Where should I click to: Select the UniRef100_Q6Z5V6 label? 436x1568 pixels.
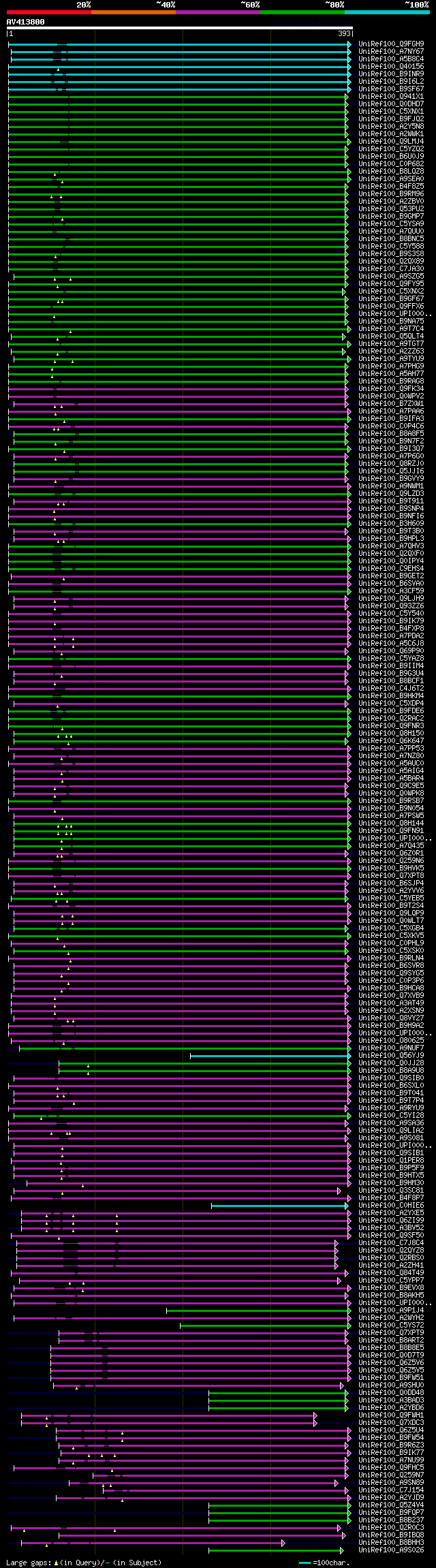click(391, 1363)
